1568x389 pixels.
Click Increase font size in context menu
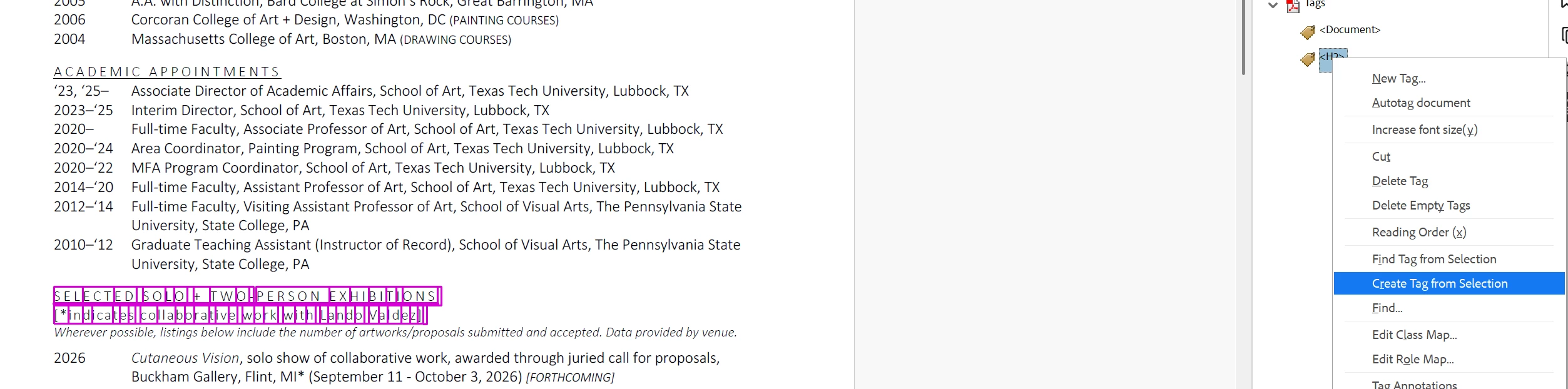coord(1425,129)
